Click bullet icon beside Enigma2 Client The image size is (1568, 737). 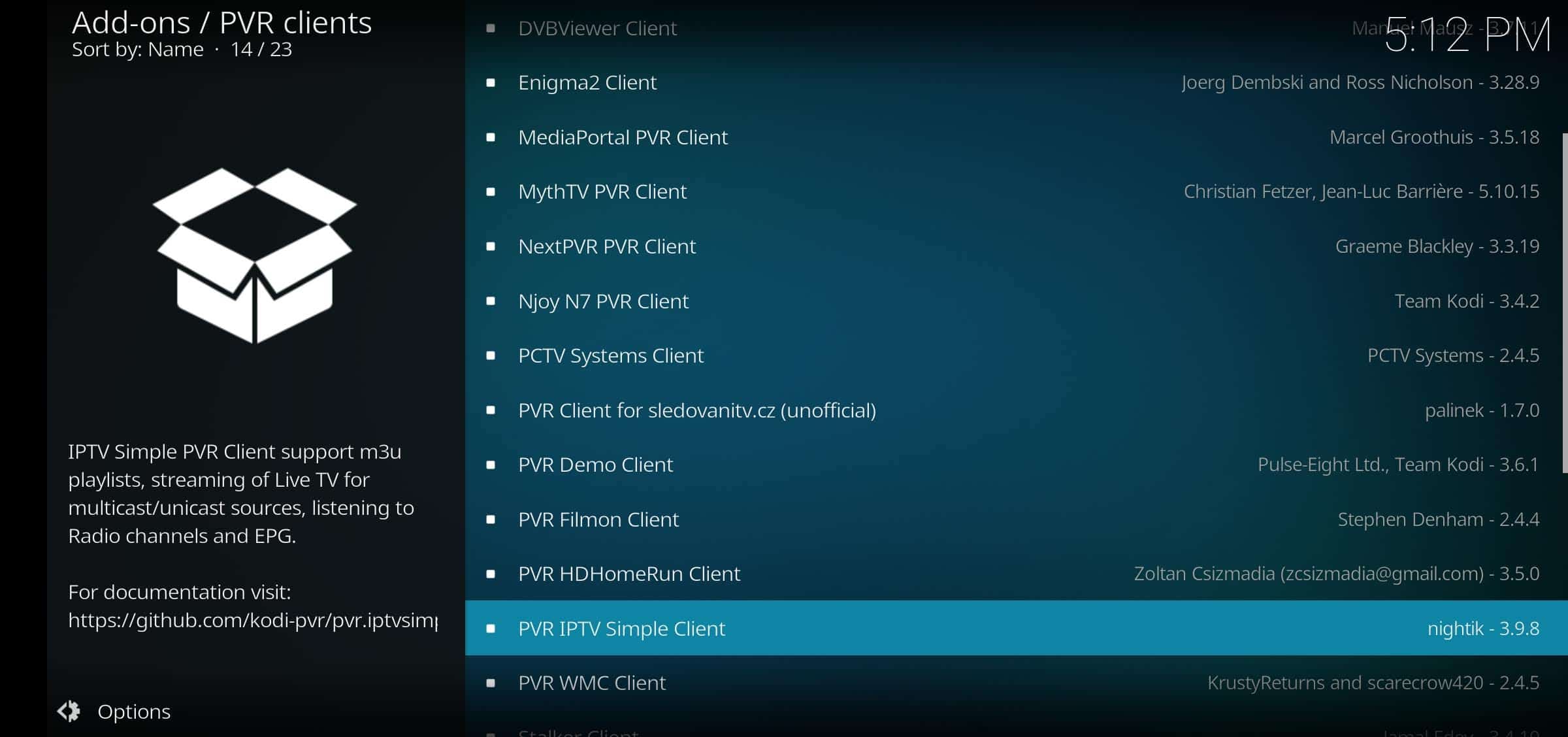click(491, 83)
